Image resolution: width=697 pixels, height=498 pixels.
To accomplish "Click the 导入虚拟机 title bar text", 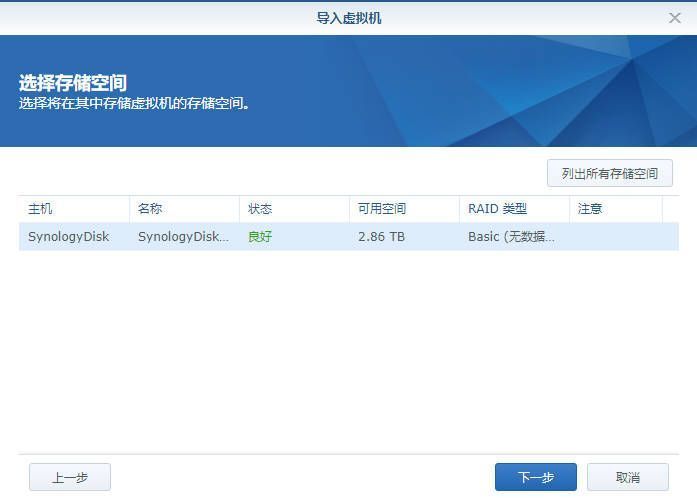I will (348, 18).
